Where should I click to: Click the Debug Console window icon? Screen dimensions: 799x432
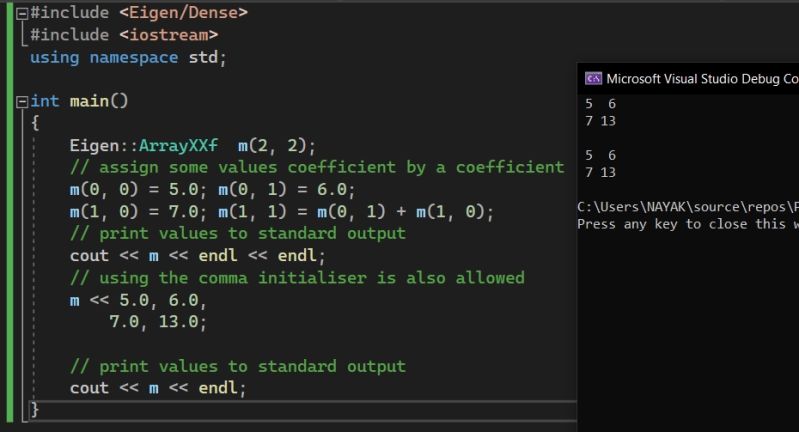593,78
